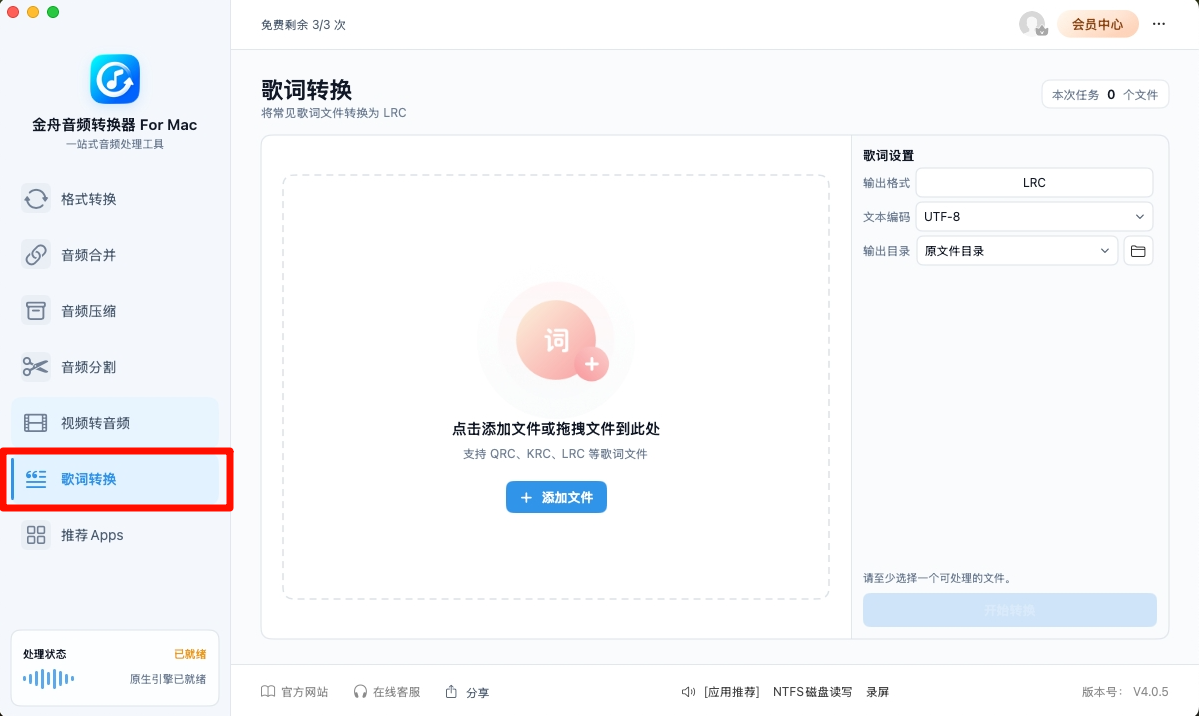Screen dimensions: 1199x716
Task: Click the 已就绪 status label
Action: pos(190,654)
